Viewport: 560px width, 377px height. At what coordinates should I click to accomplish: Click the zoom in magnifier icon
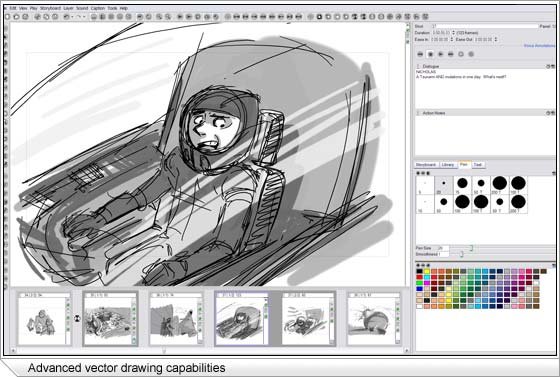tap(159, 17)
